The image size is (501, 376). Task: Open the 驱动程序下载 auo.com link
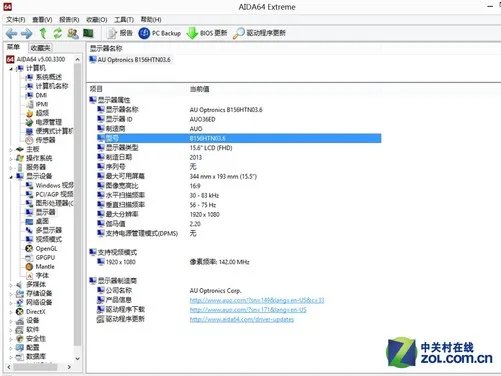click(248, 310)
